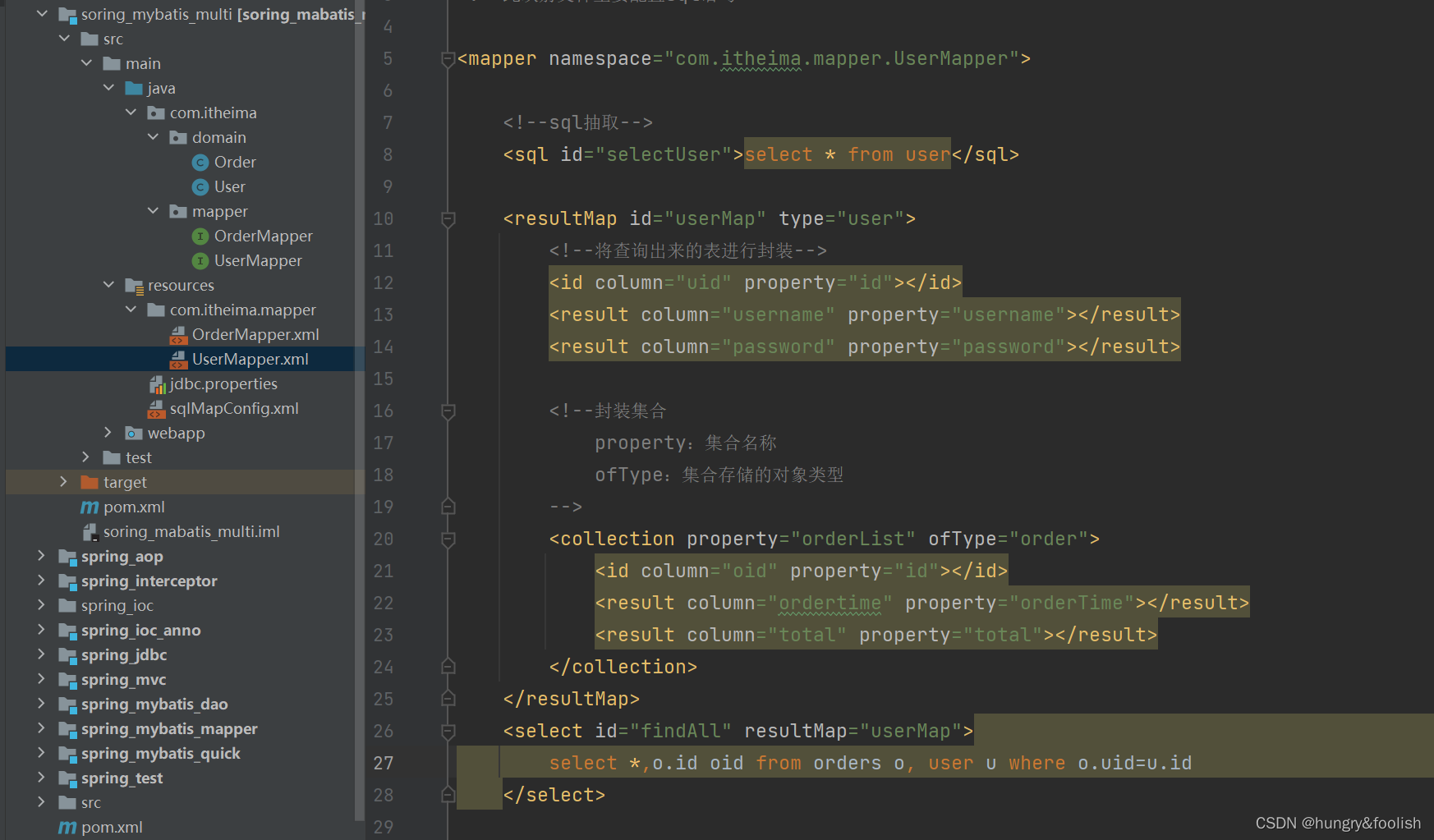This screenshot has height=840, width=1434.
Task: Click the domain package icon
Action: tap(178, 137)
